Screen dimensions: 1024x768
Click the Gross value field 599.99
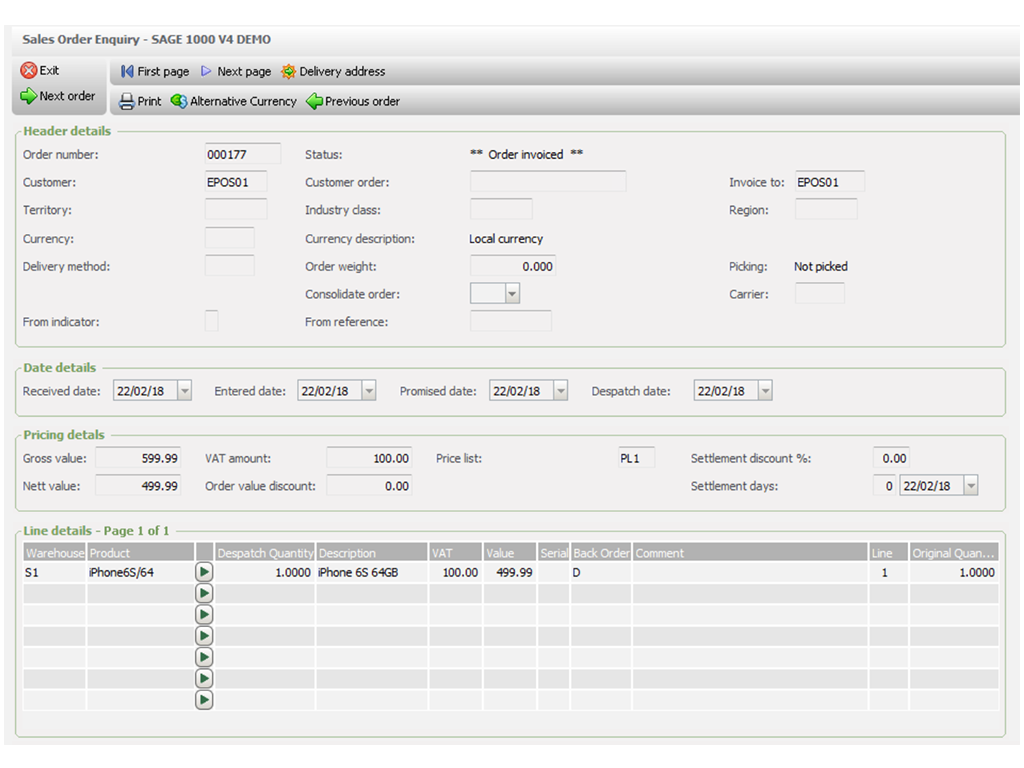pos(138,458)
